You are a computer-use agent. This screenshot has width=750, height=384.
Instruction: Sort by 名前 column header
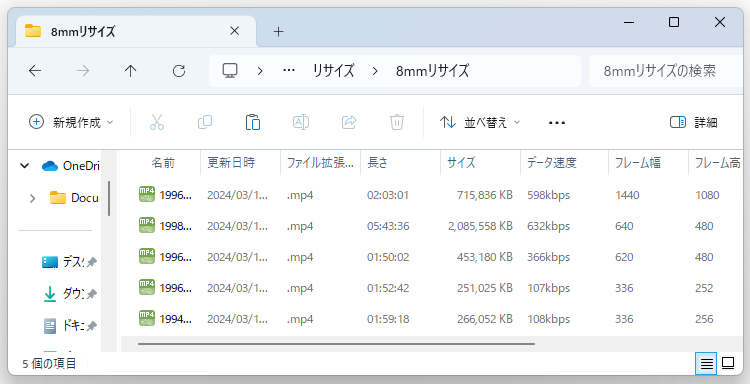click(163, 163)
